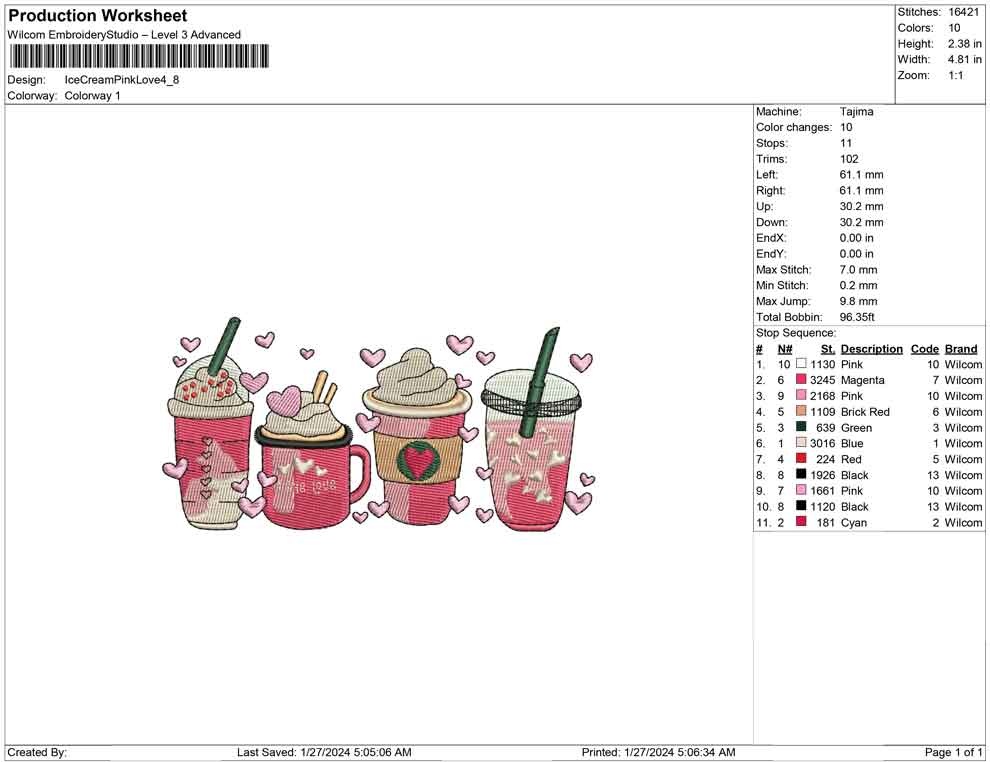Click the Green 639 color swatch
This screenshot has width=990, height=762.
coord(801,427)
